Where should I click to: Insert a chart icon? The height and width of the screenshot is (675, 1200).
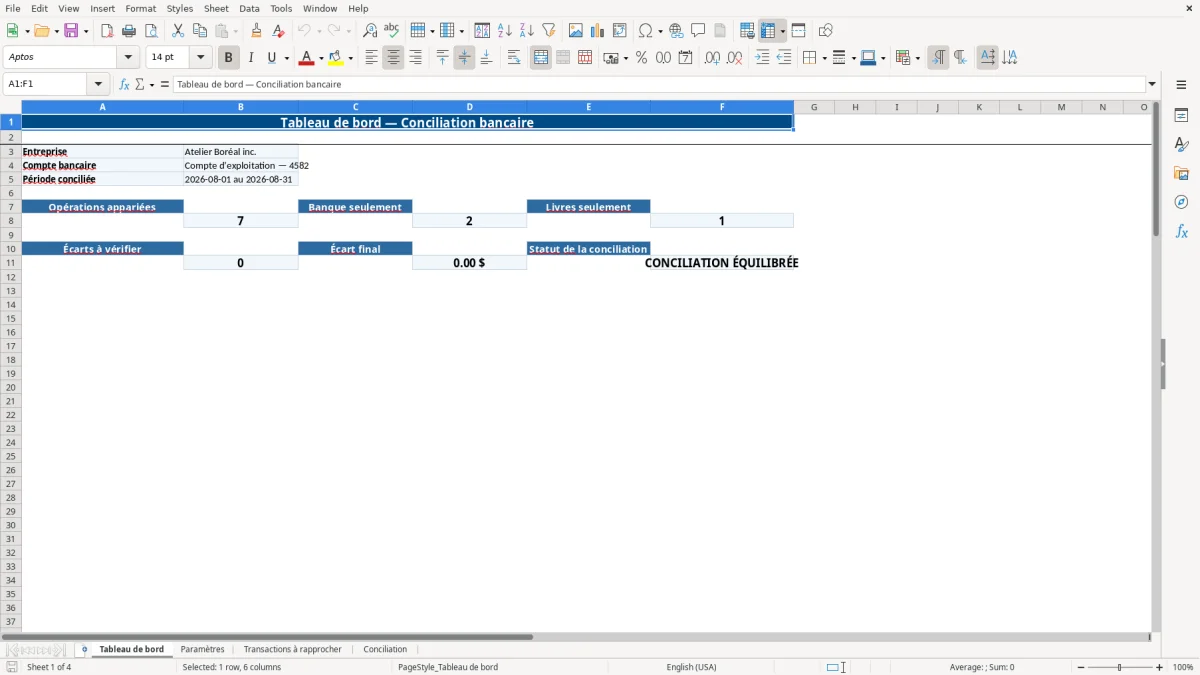click(598, 31)
